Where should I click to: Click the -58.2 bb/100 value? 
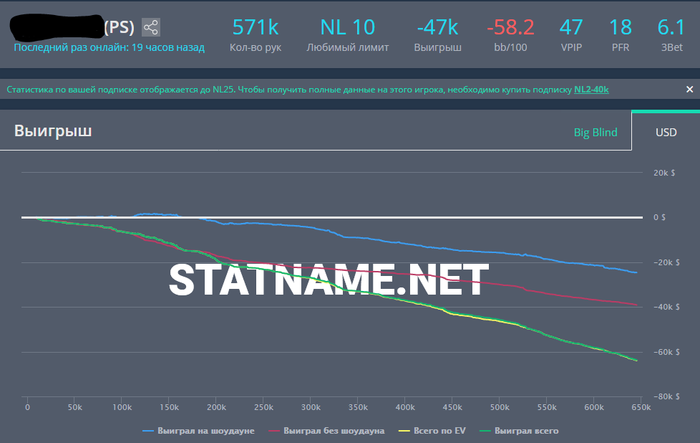click(x=510, y=27)
